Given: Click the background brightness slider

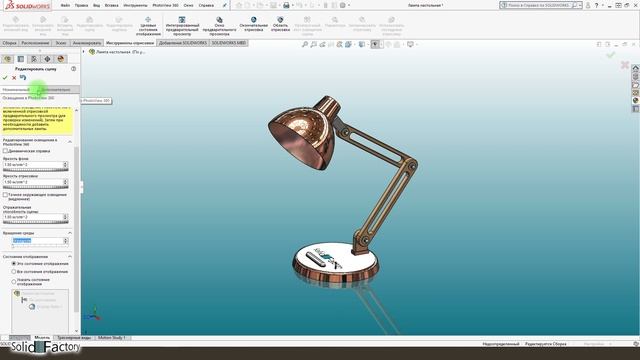Looking at the screenshot, I should (36, 170).
